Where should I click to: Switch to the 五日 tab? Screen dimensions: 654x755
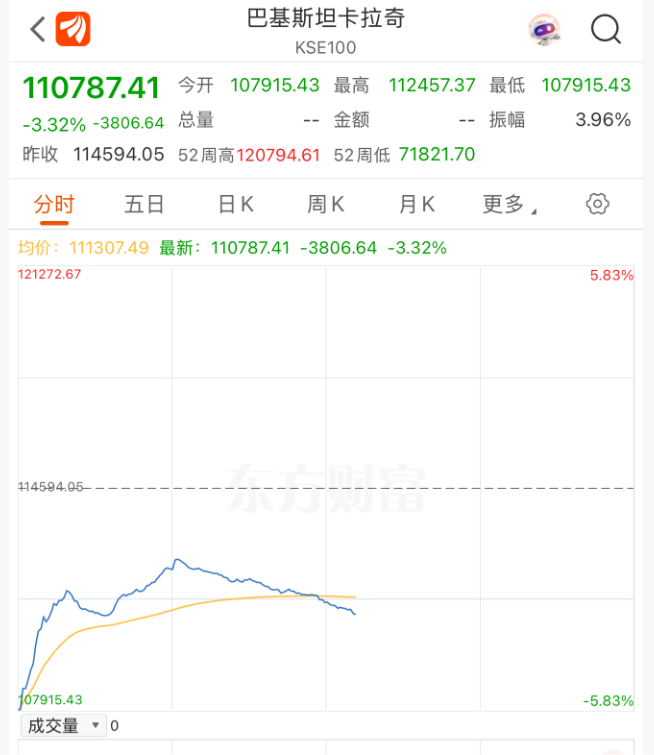point(144,204)
